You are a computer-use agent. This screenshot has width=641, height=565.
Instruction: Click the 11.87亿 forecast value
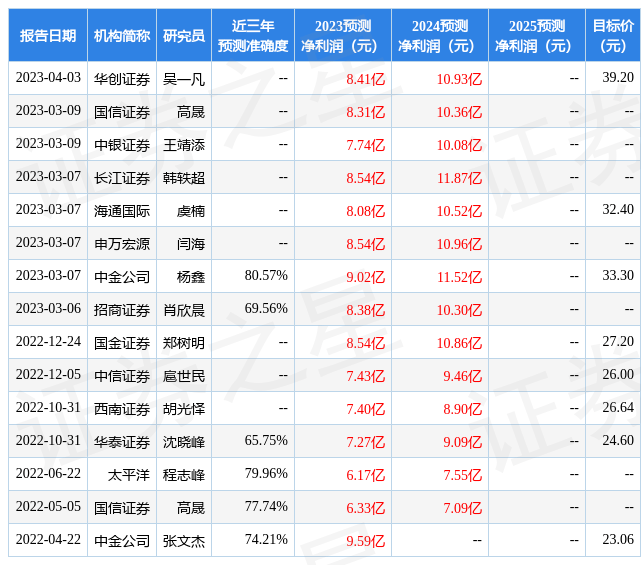[459, 178]
